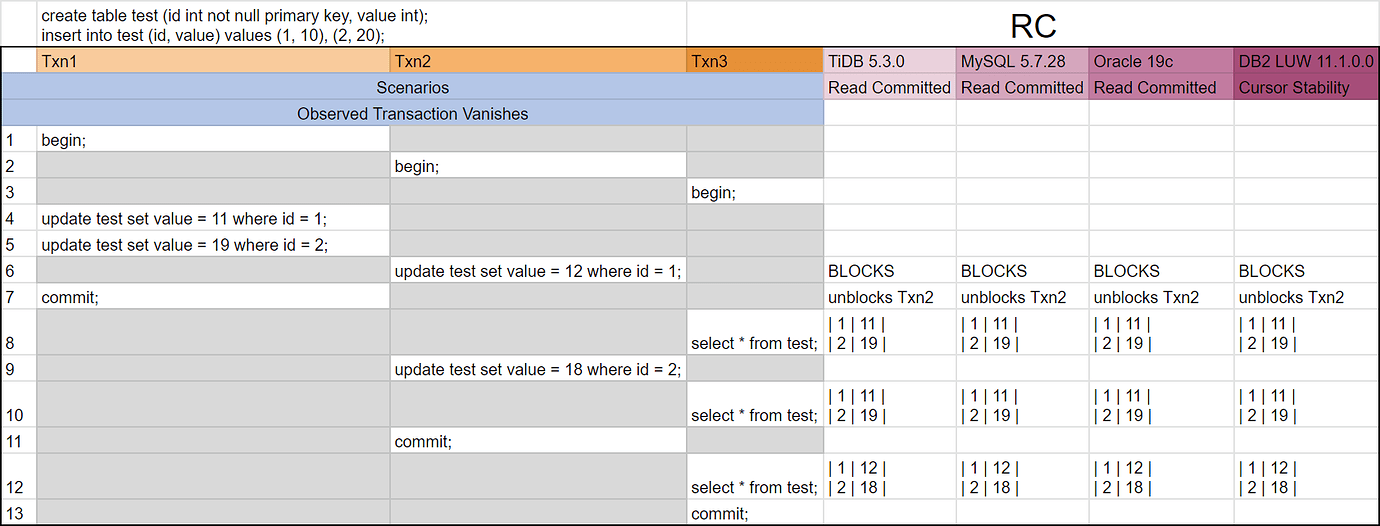Select the 'value = 11 where id = 1' cell

point(212,218)
